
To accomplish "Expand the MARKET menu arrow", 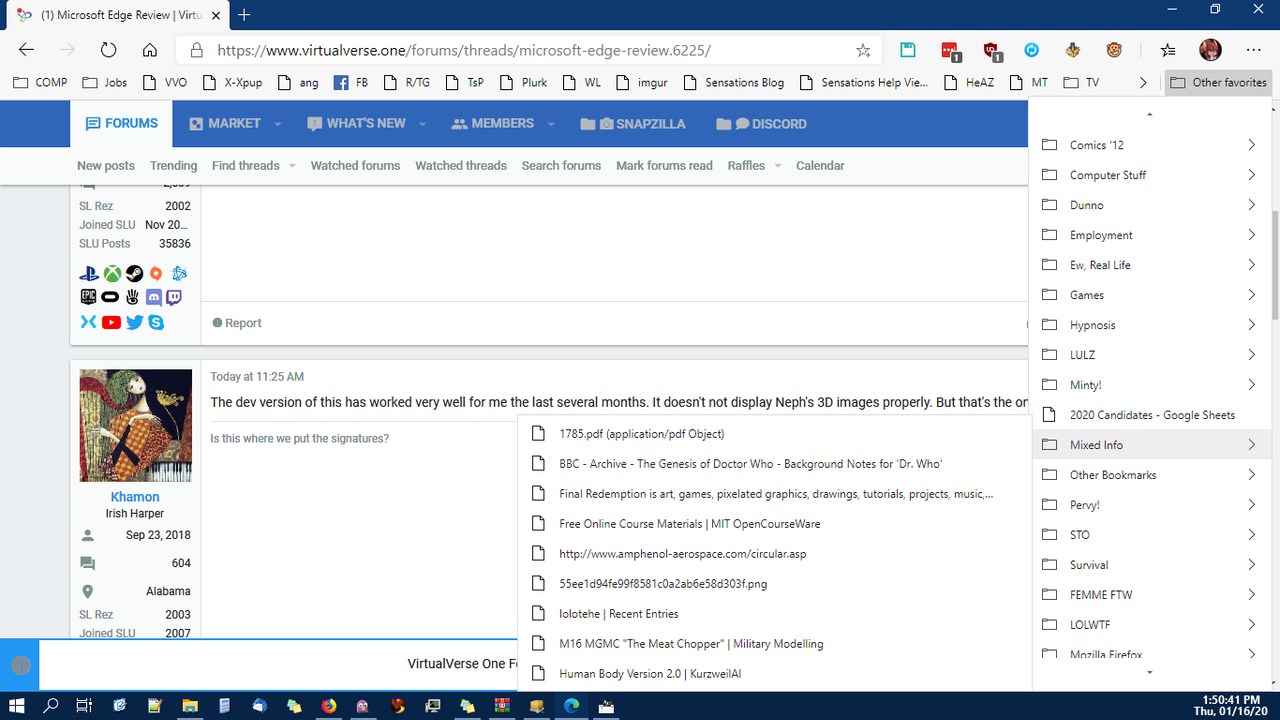I will click(x=278, y=124).
